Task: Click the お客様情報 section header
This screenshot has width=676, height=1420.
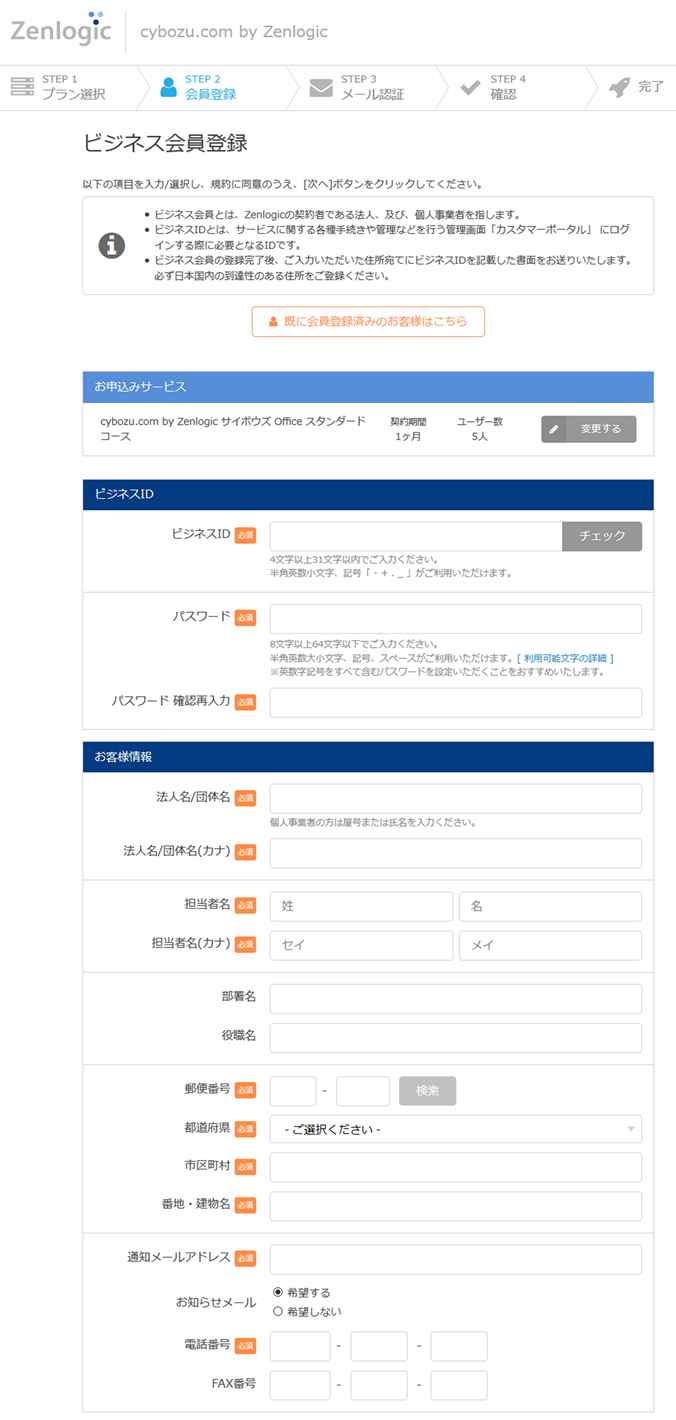Action: pos(368,757)
